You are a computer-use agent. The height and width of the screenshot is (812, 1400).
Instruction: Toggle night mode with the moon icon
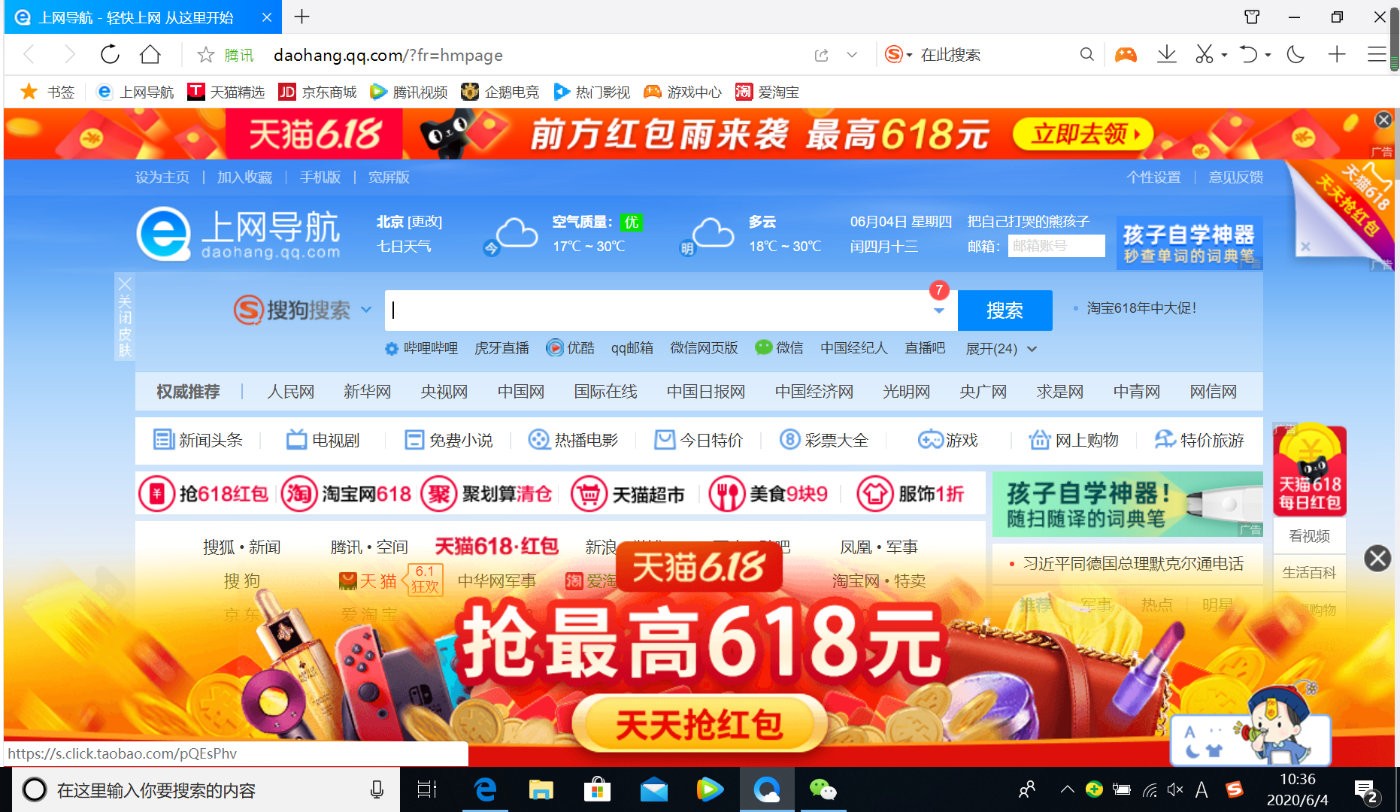[x=1296, y=55]
